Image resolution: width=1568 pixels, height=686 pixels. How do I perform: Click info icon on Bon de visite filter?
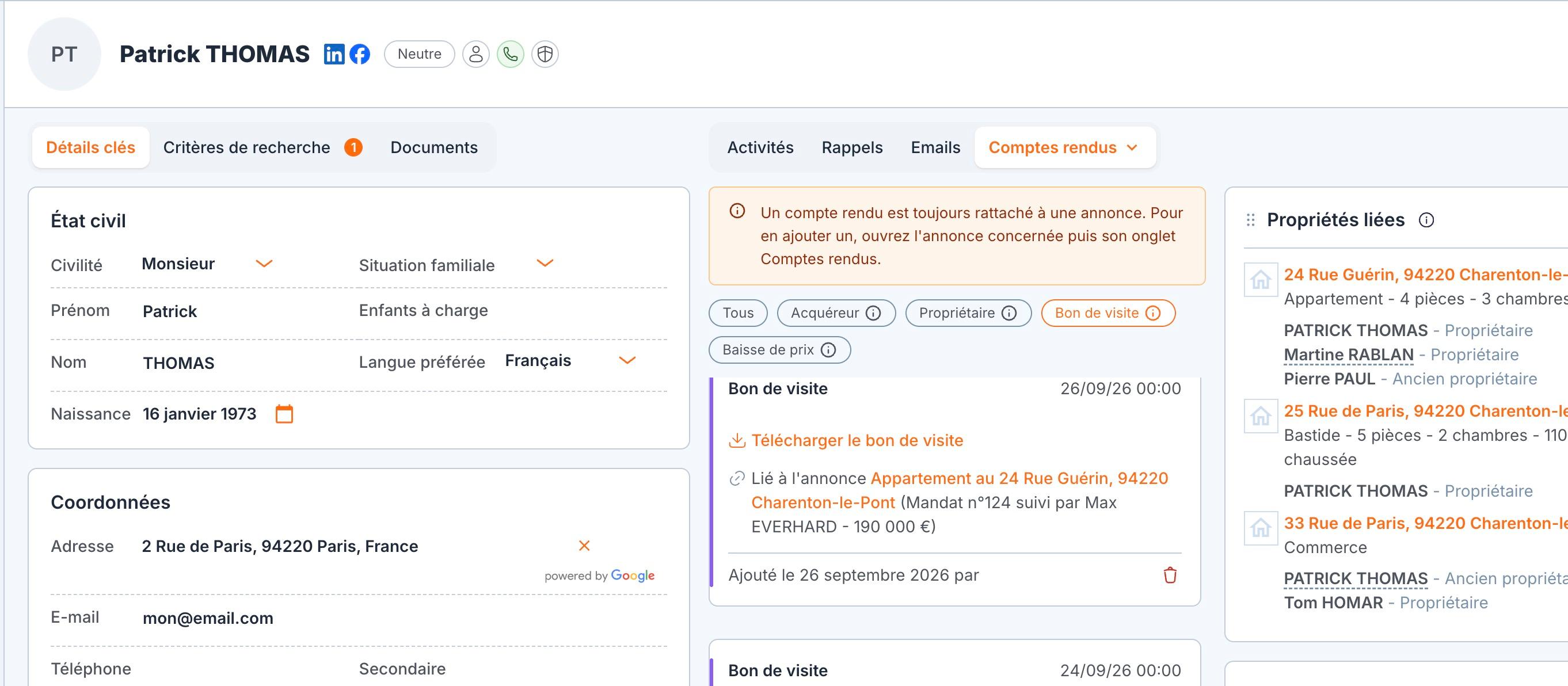click(x=1153, y=313)
